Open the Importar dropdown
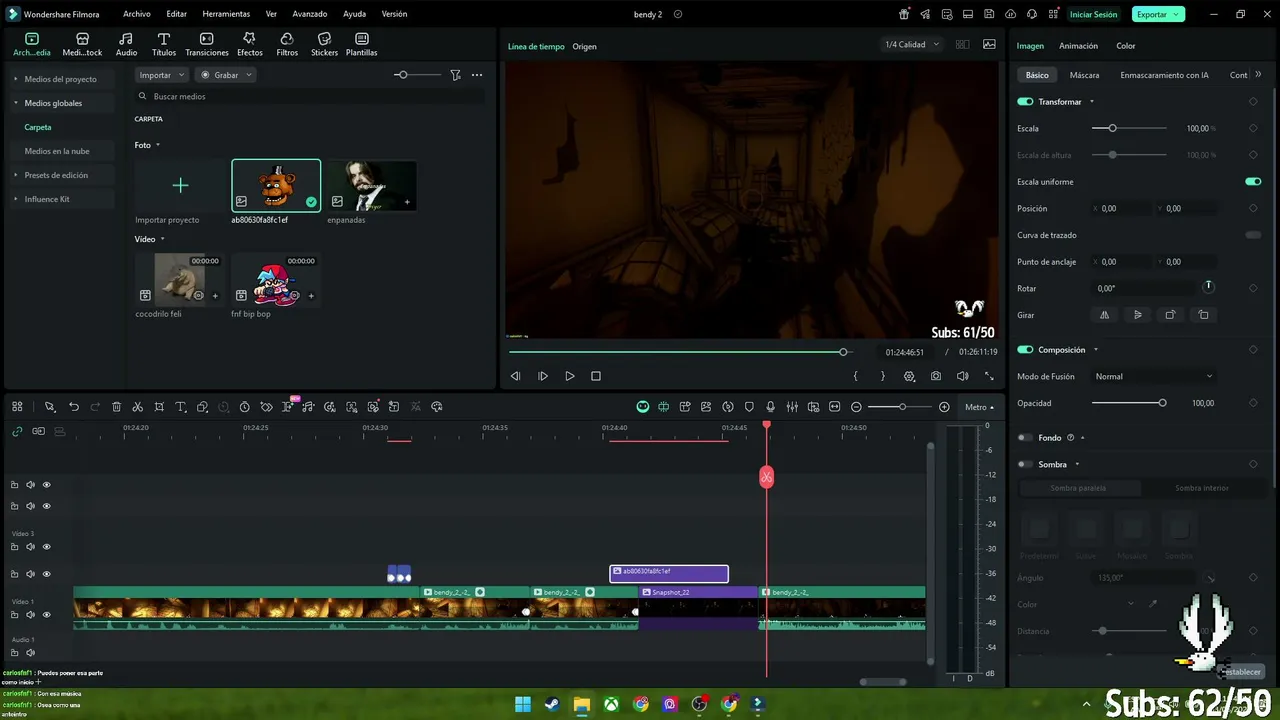This screenshot has width=1280, height=720. tap(162, 75)
